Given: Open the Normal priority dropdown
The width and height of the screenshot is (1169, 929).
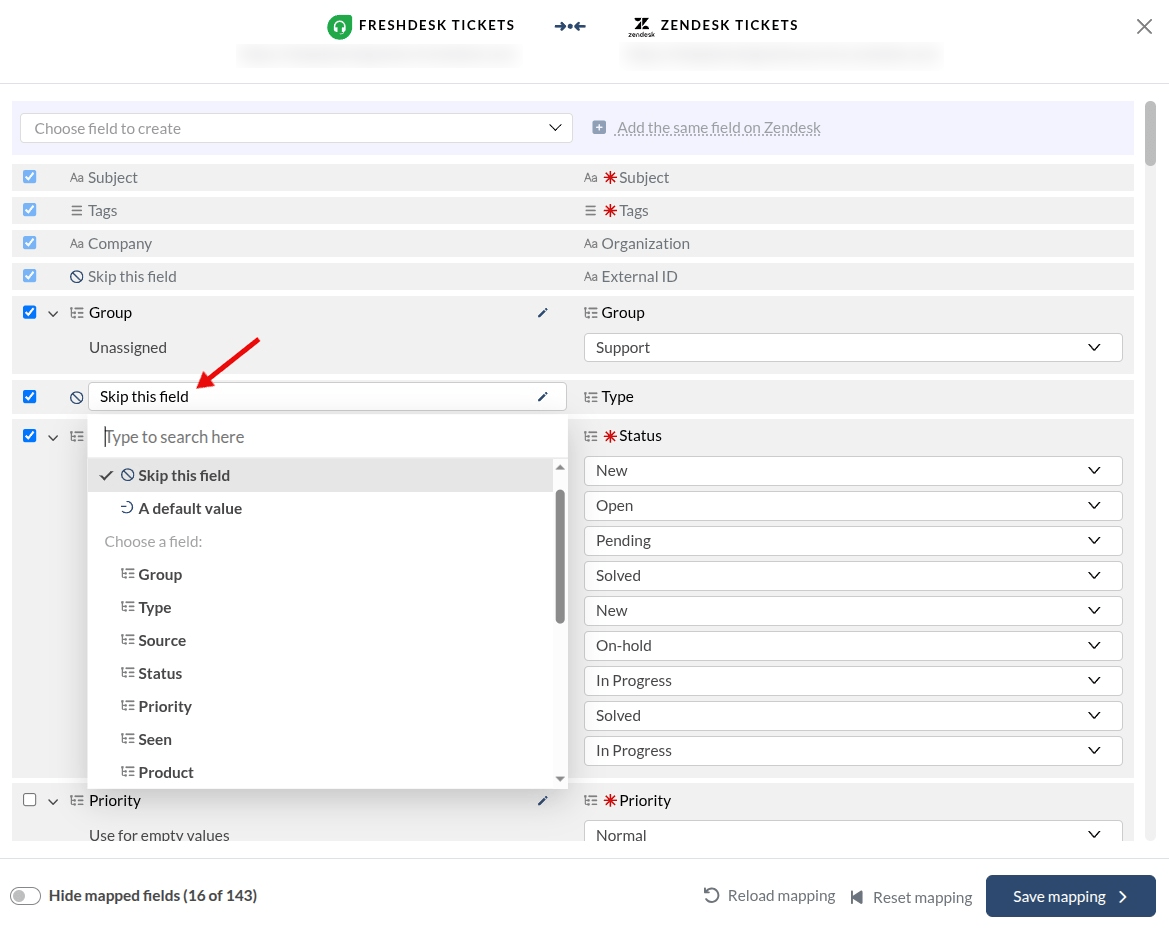Looking at the screenshot, I should [853, 832].
